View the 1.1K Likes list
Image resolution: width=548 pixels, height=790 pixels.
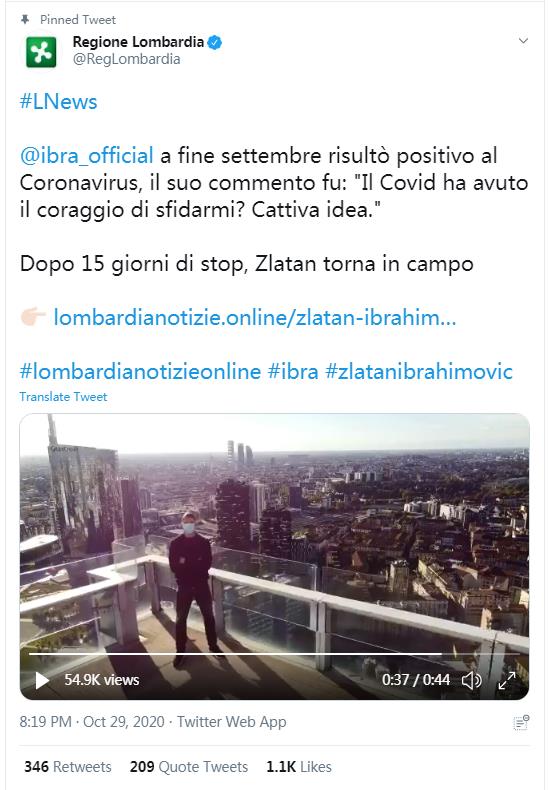pos(299,767)
